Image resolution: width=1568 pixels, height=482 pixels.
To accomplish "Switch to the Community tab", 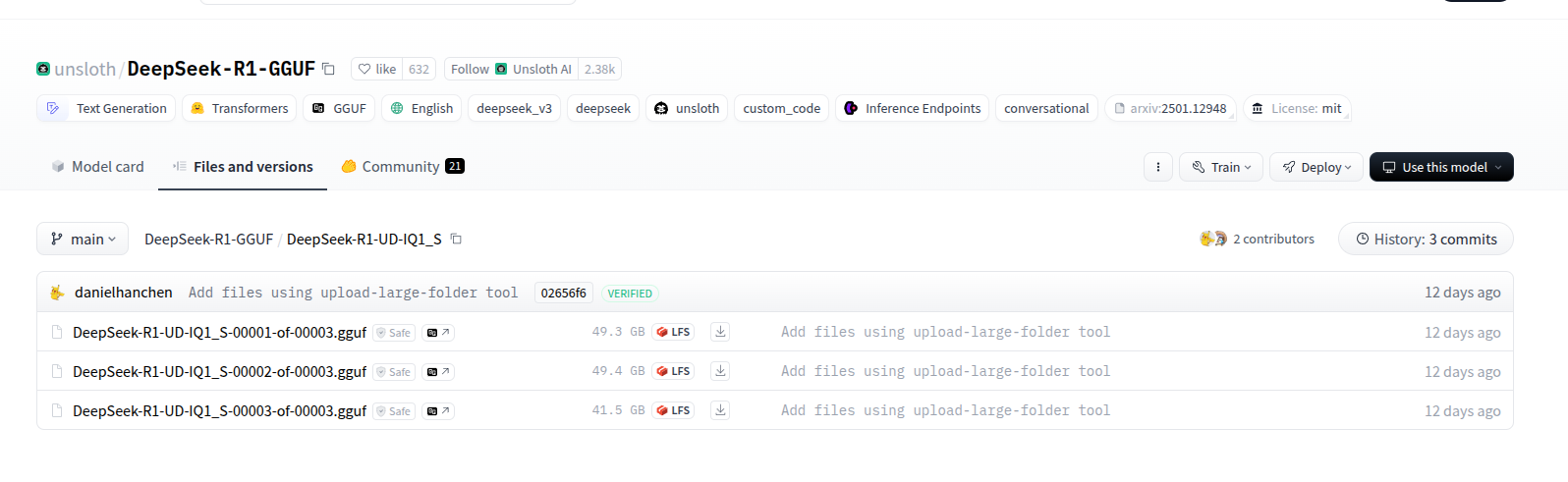I will pos(403,167).
